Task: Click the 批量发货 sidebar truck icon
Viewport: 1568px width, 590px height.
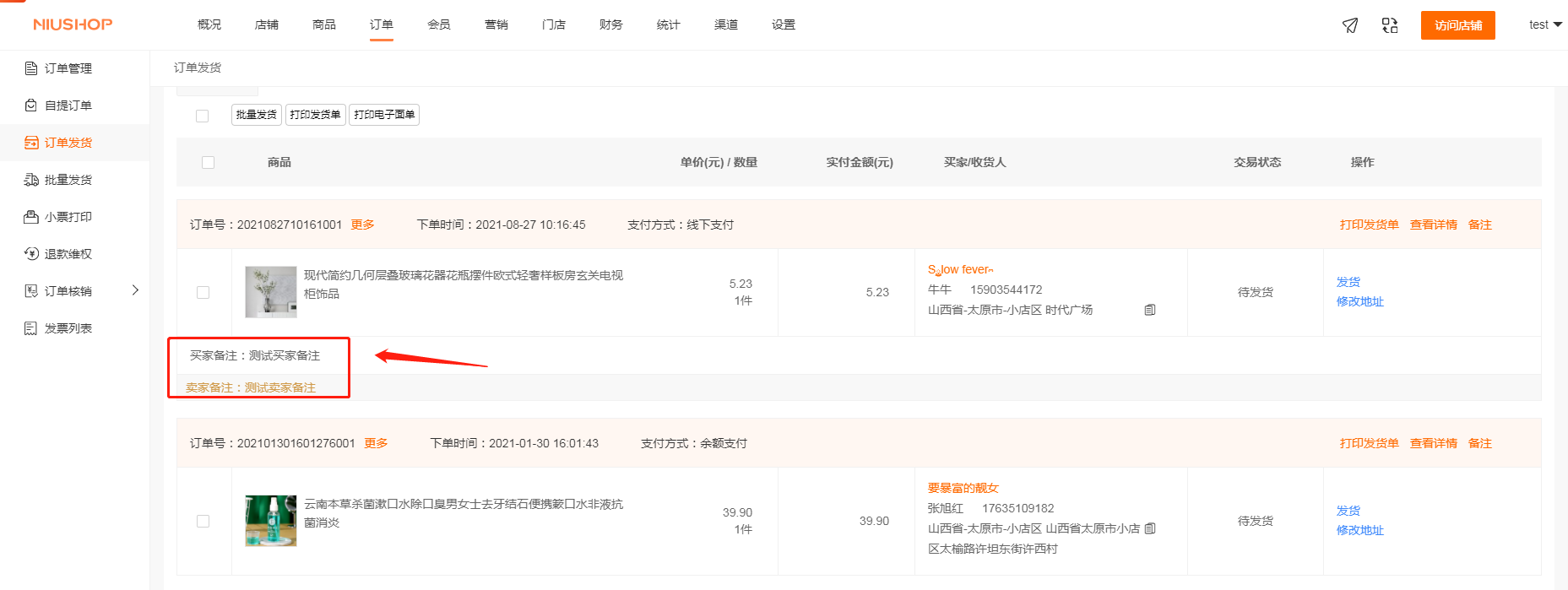Action: (31, 180)
